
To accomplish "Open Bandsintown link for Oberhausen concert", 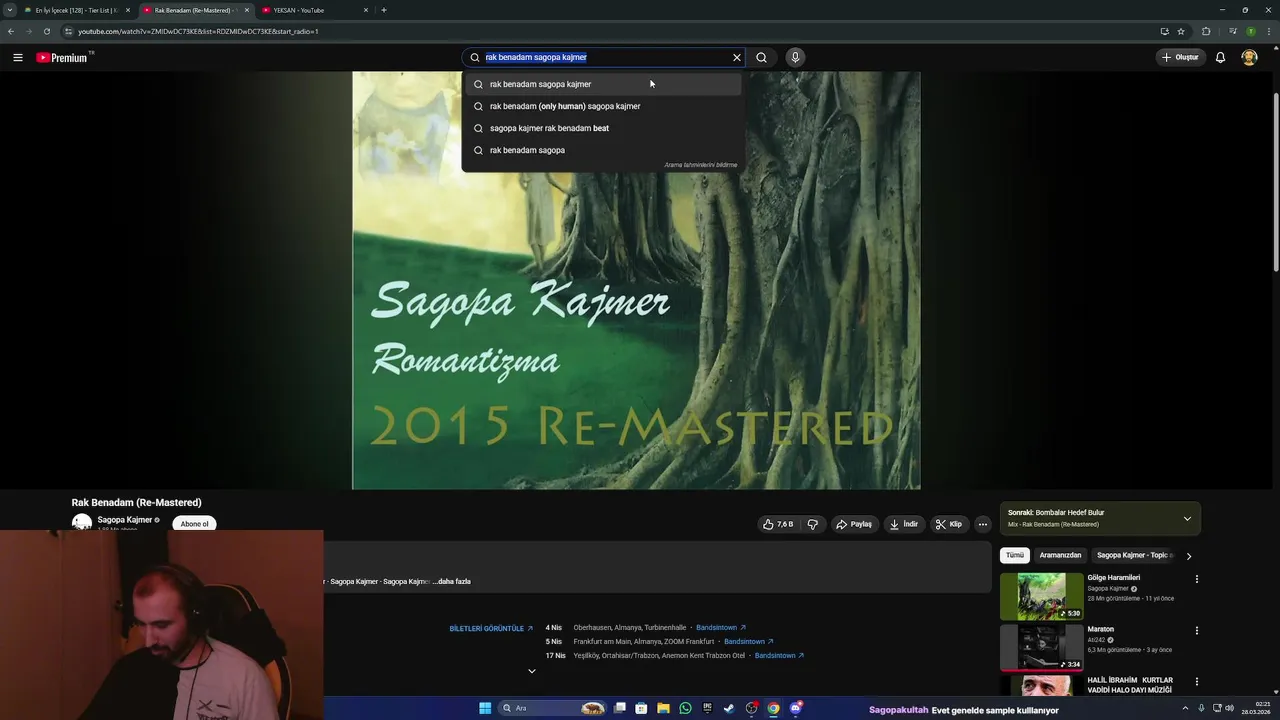I will pos(721,628).
